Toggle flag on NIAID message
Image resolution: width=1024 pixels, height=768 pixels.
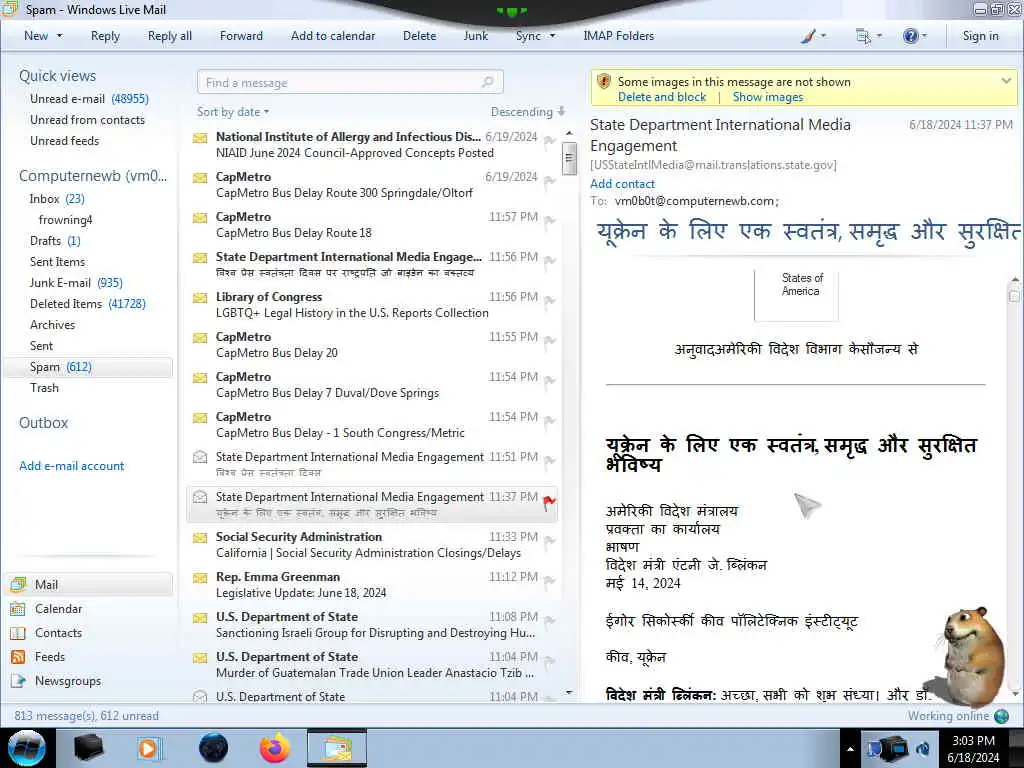(549, 141)
